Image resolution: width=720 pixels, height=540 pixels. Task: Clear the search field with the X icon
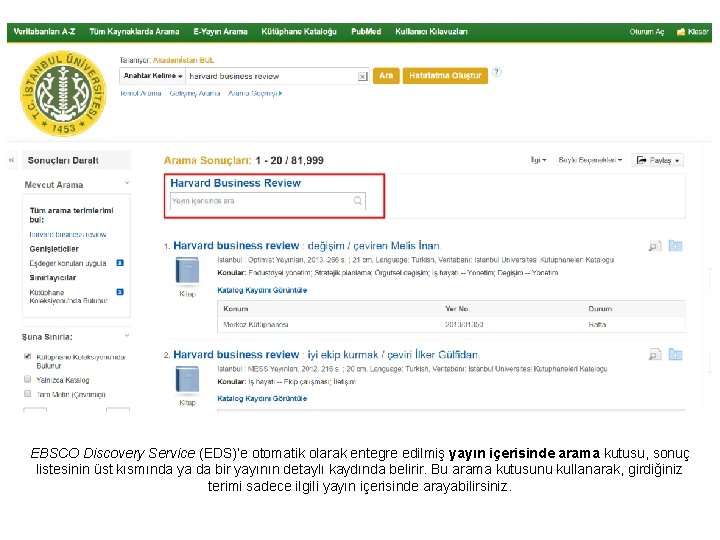point(363,77)
